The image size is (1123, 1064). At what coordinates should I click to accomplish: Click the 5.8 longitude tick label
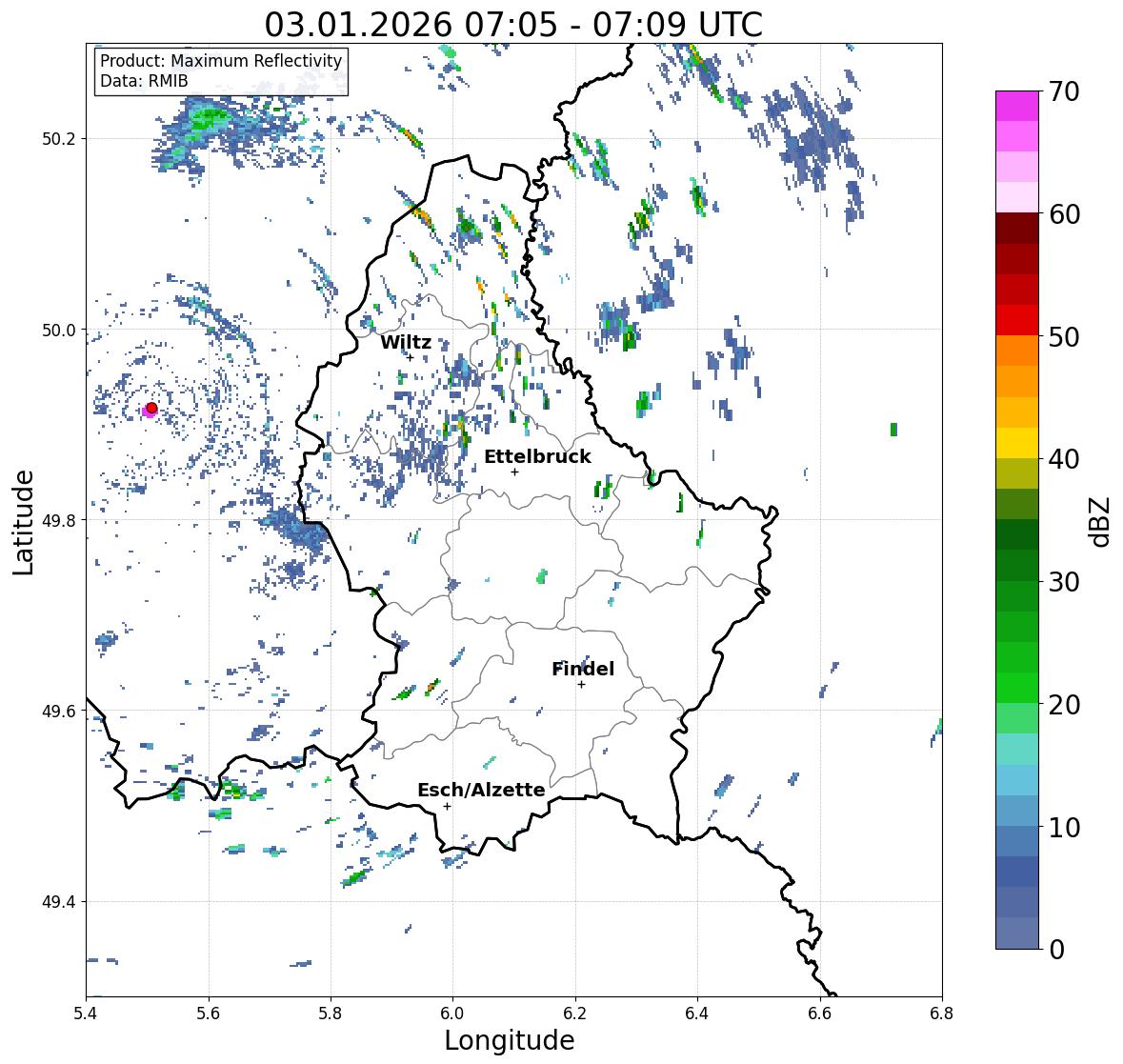point(331,1014)
